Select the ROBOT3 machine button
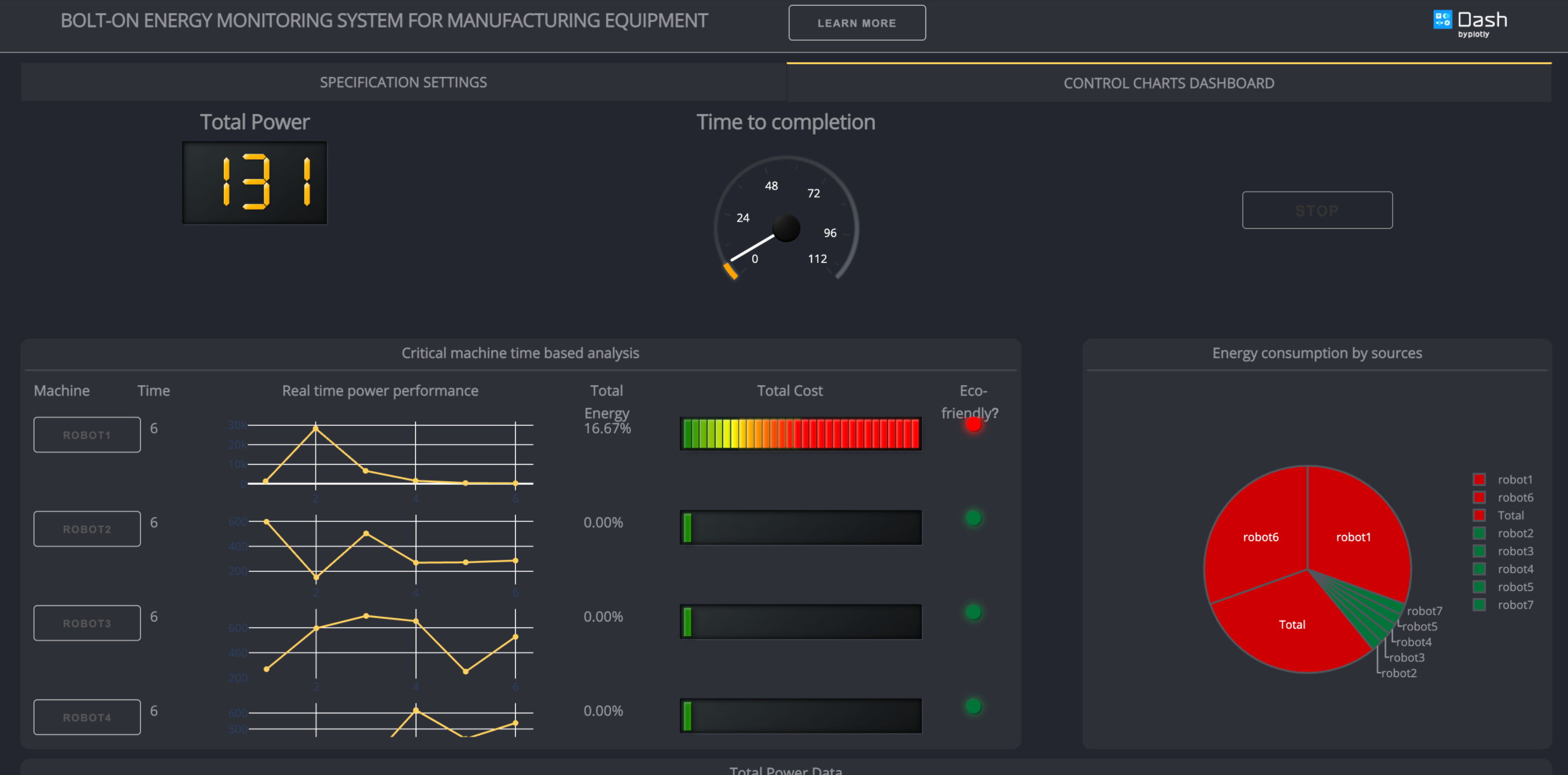 87,623
